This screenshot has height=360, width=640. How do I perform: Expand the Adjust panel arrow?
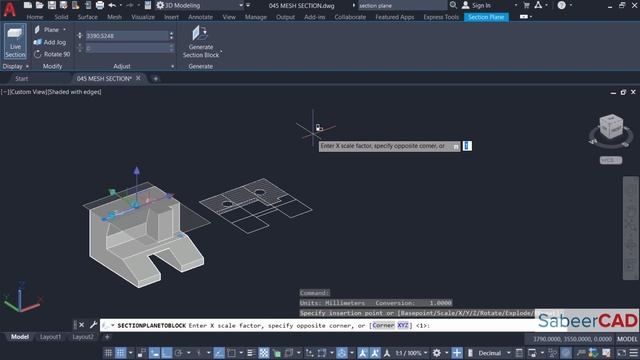point(172,66)
